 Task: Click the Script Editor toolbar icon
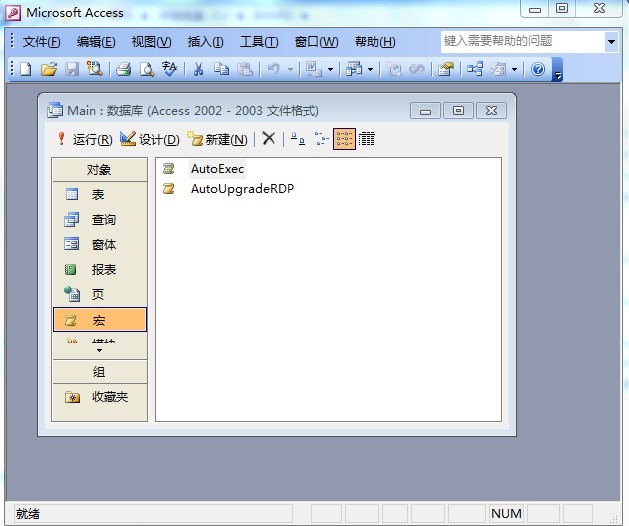[417, 69]
